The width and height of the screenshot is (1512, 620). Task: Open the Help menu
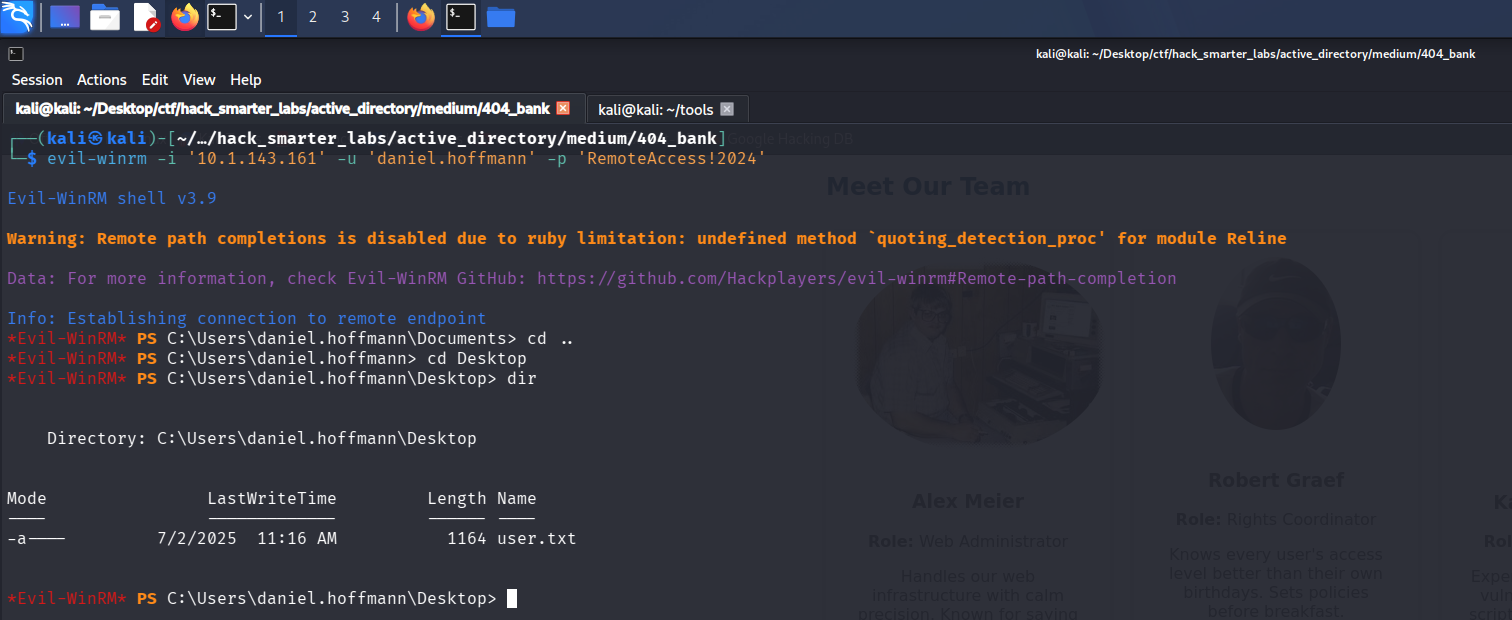click(x=245, y=80)
